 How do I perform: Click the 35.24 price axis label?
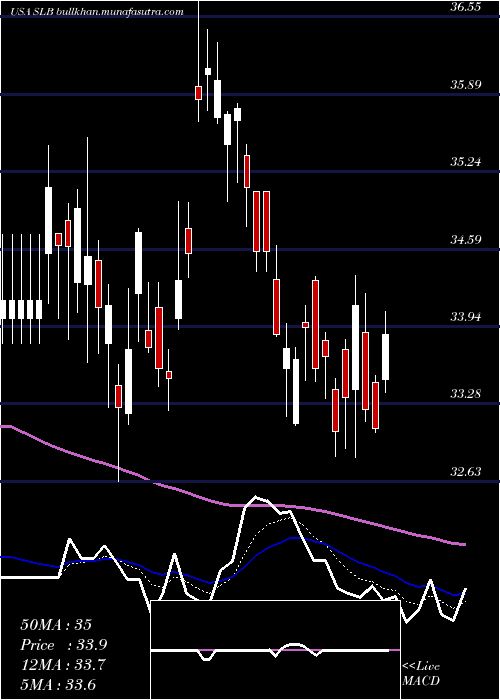466,162
